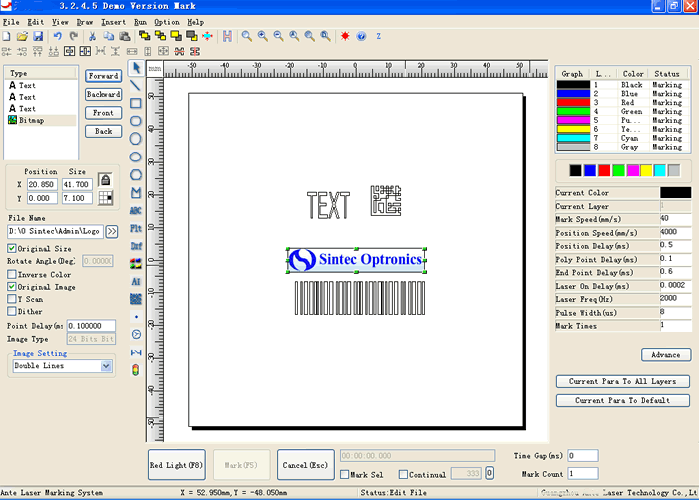Select the ABC text tool
The image size is (699, 500).
pyautogui.click(x=136, y=210)
